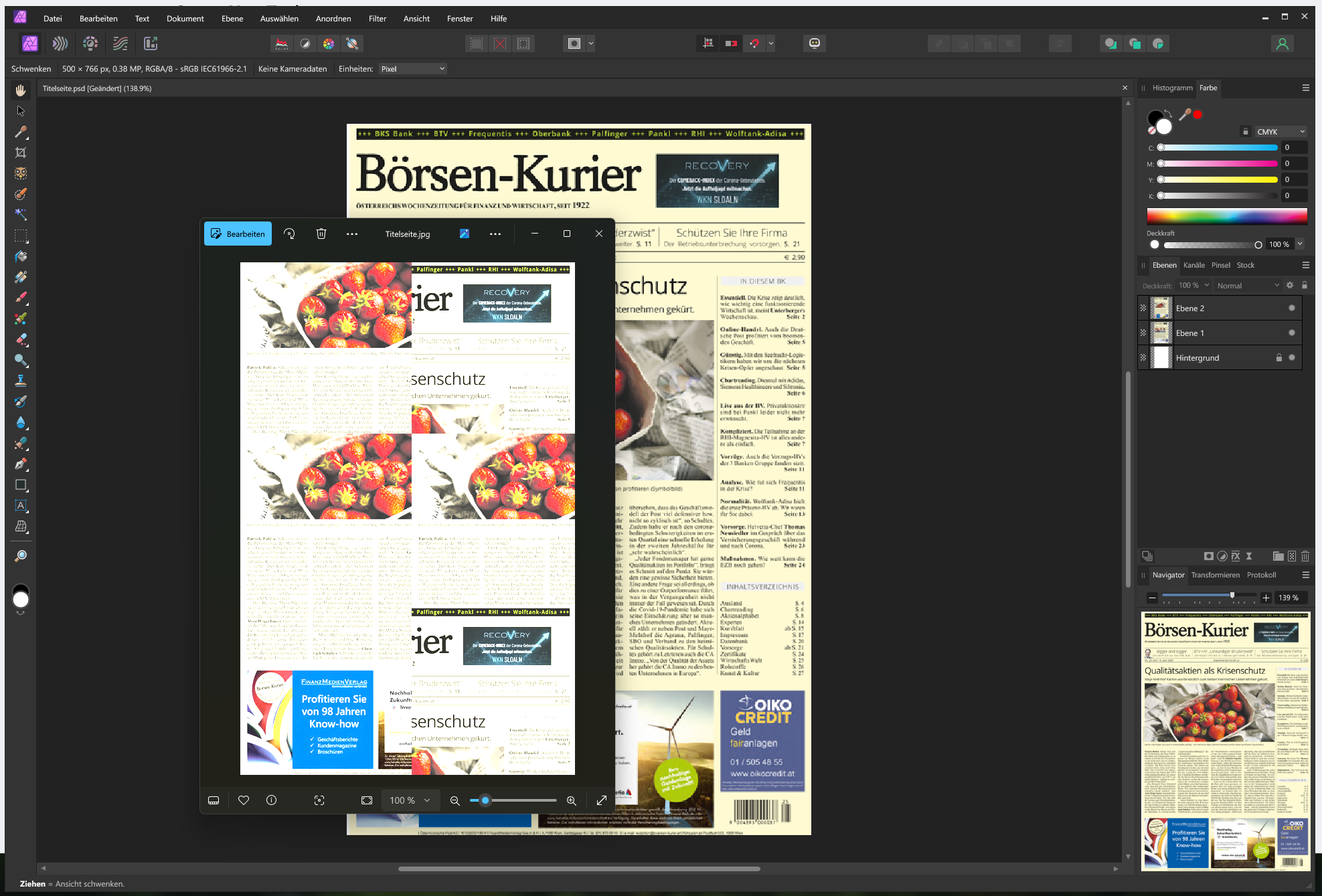Image resolution: width=1322 pixels, height=896 pixels.
Task: Delete layer with Ebenen panel trash icon
Action: click(x=1305, y=556)
